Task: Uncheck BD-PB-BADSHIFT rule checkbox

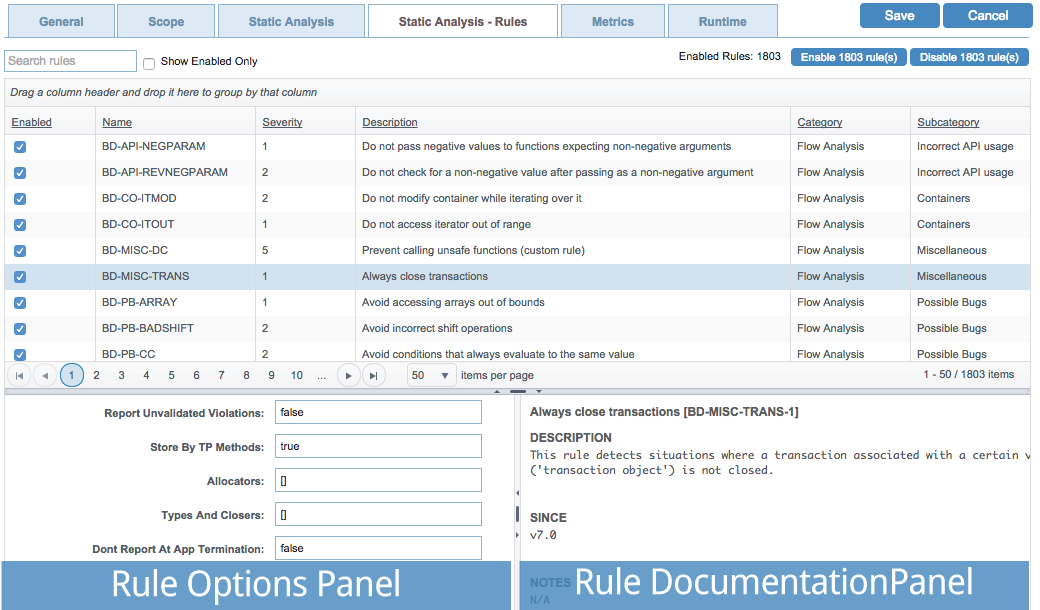Action: click(20, 328)
